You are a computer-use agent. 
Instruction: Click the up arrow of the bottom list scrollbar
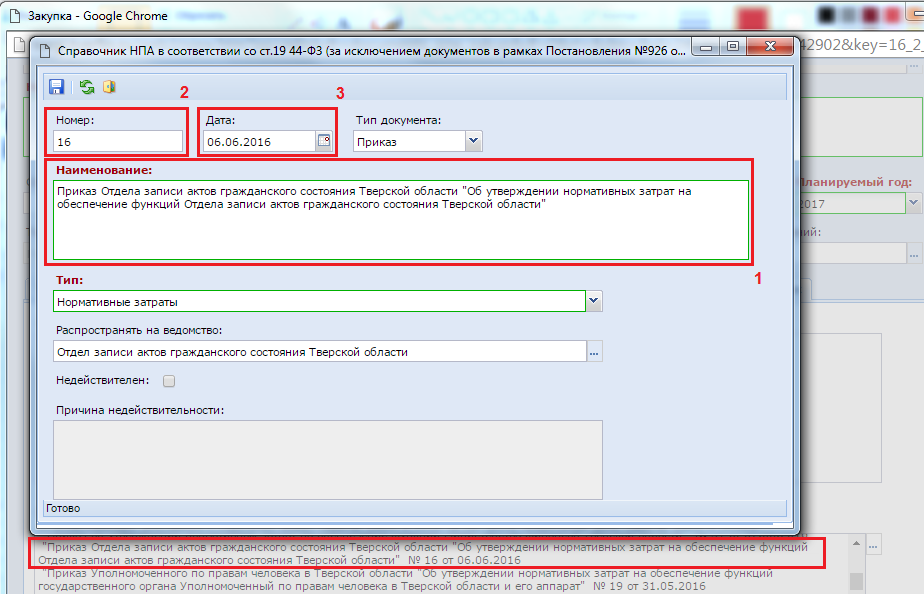(x=855, y=543)
